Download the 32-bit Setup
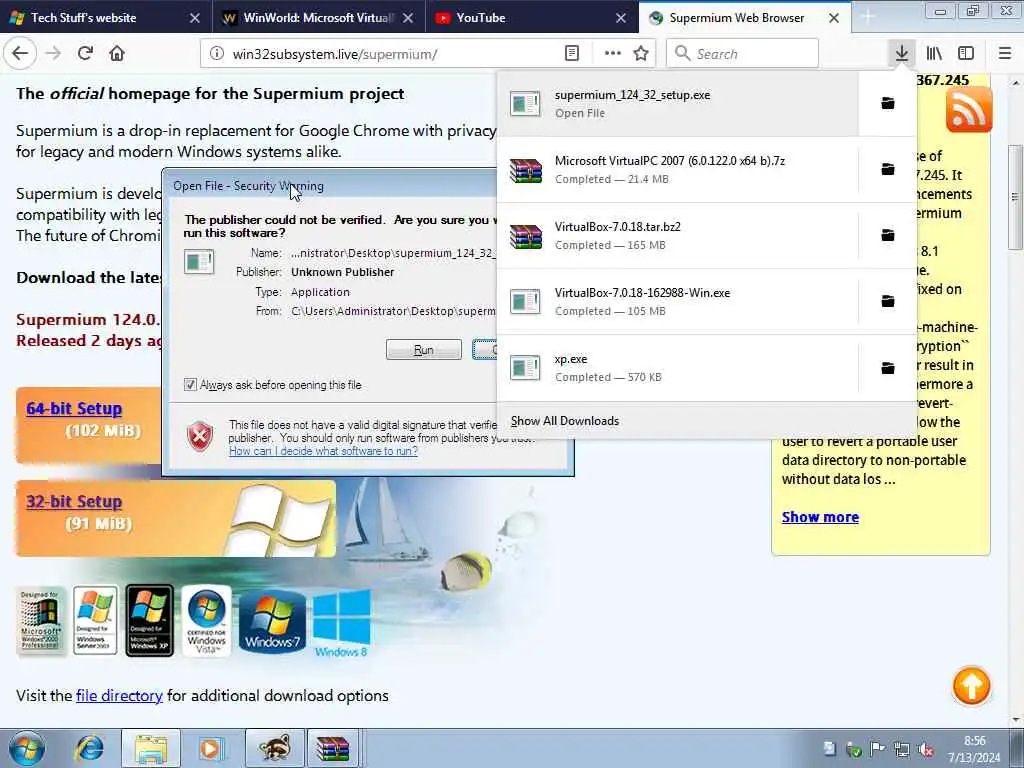Viewport: 1024px width, 768px height. [74, 502]
